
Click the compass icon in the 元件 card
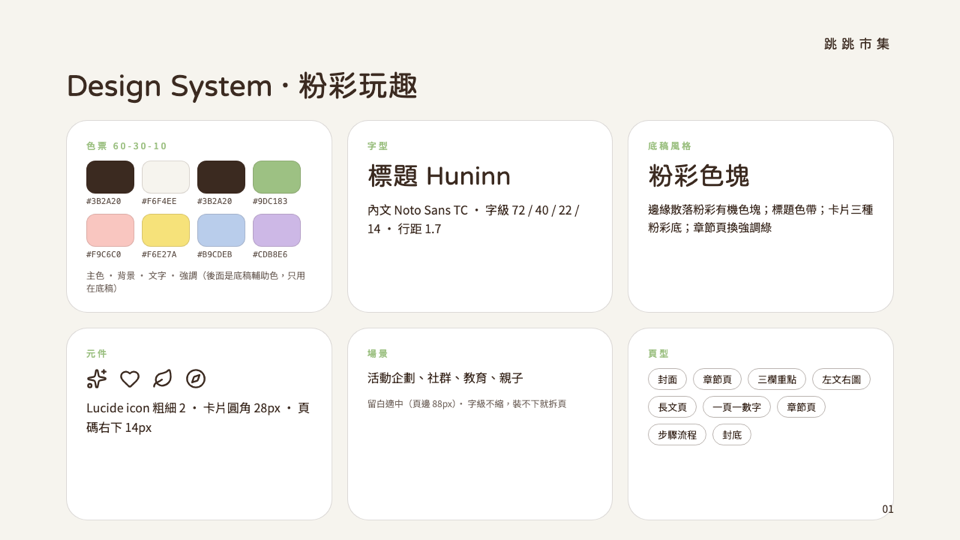coord(196,379)
